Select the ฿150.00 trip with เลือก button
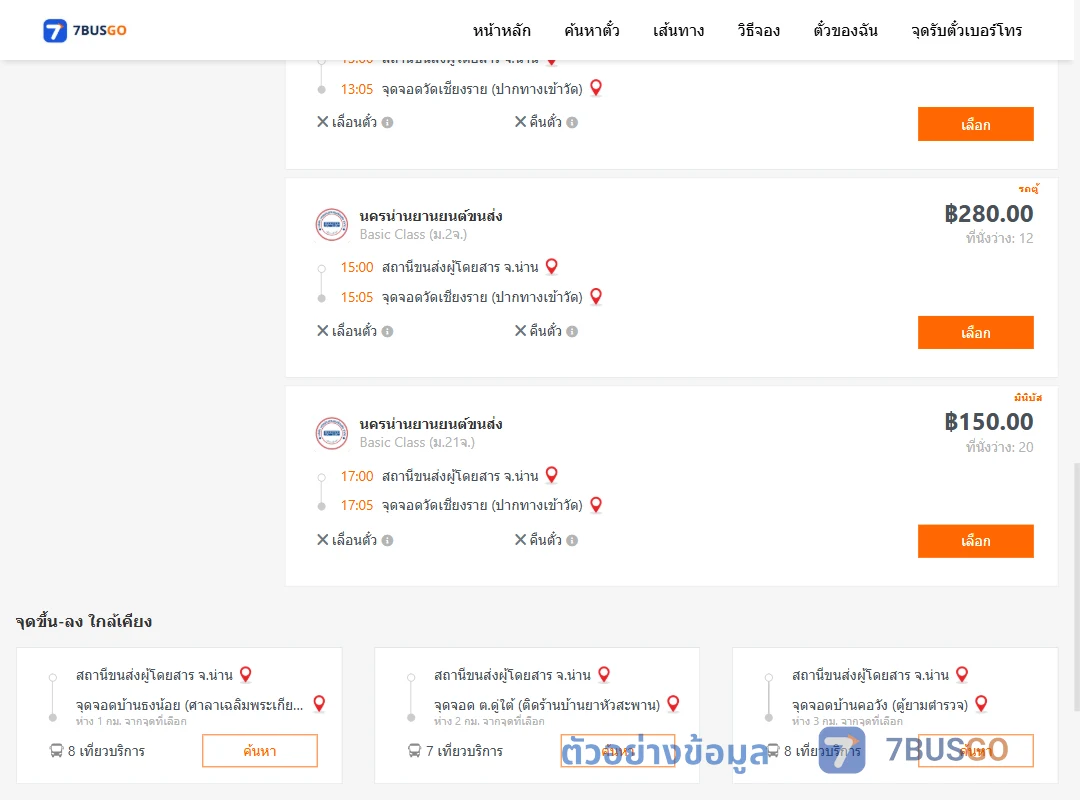The image size is (1080, 800). [975, 541]
